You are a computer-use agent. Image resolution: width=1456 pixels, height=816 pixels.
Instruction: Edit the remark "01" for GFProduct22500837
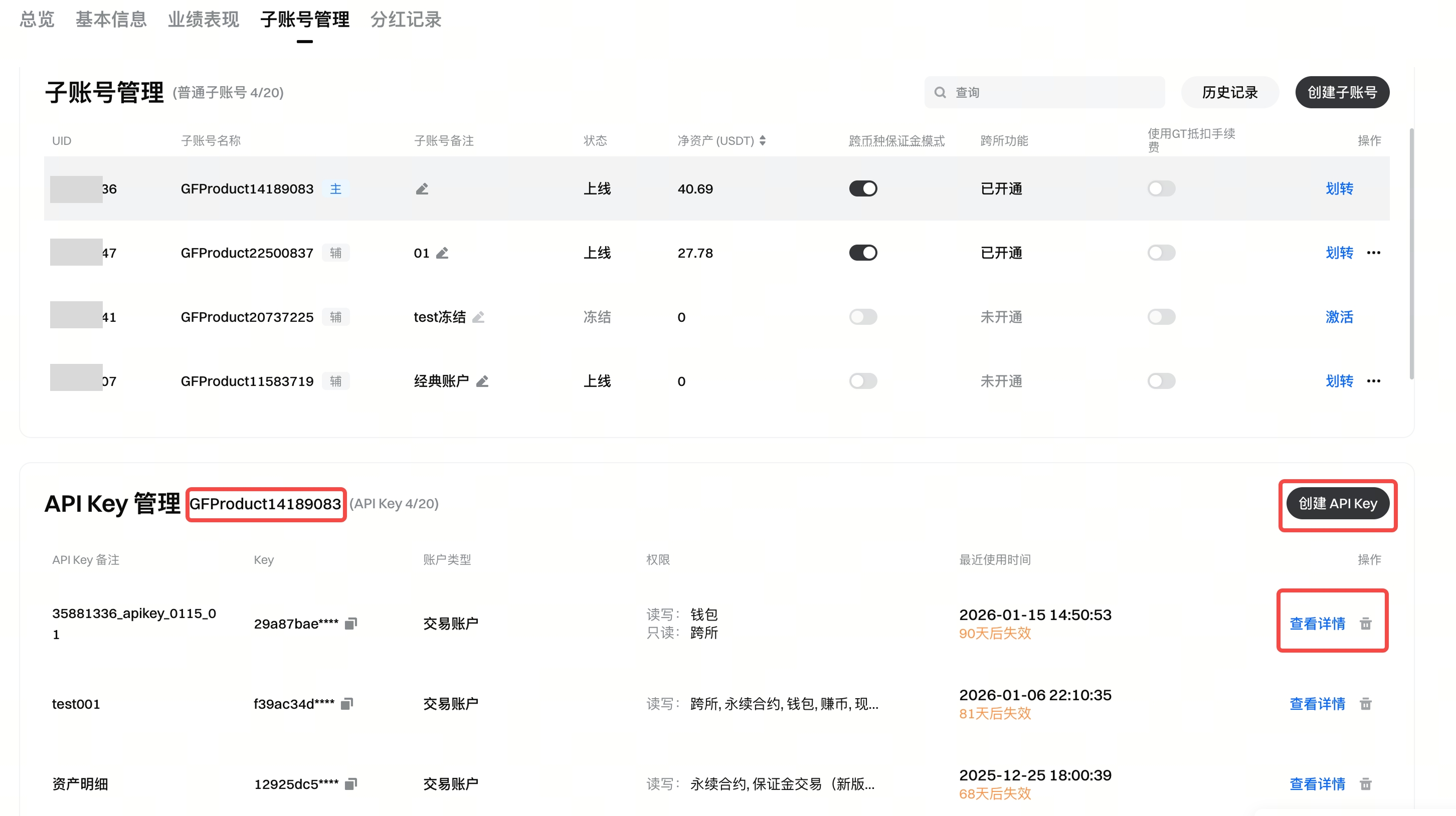point(443,254)
